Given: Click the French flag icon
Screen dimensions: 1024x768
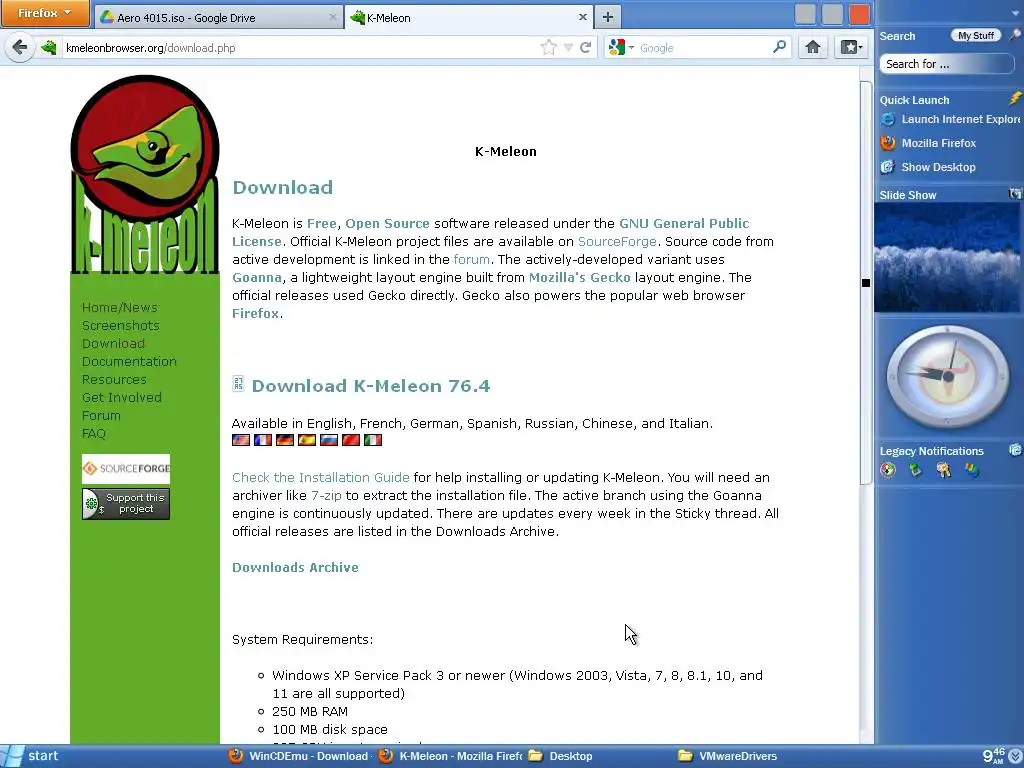Looking at the screenshot, I should click(263, 440).
